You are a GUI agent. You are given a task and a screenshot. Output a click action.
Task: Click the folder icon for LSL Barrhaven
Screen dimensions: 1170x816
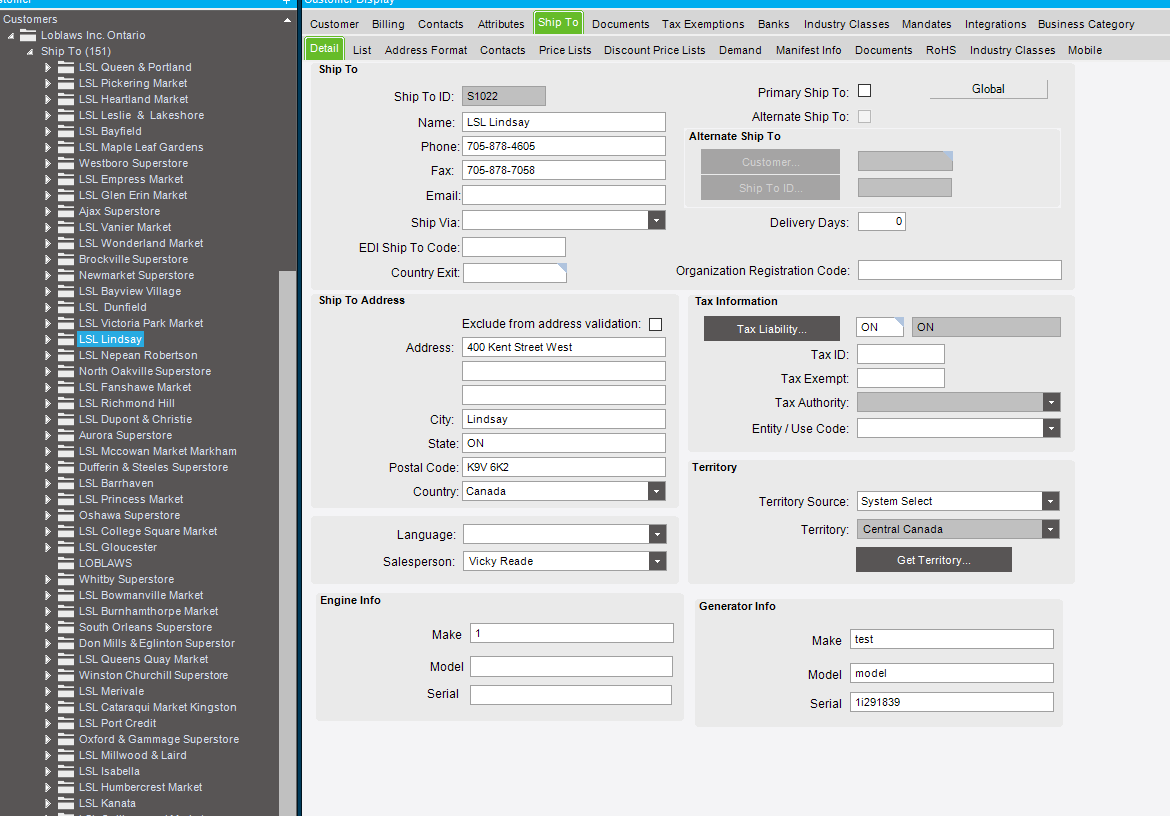[66, 483]
